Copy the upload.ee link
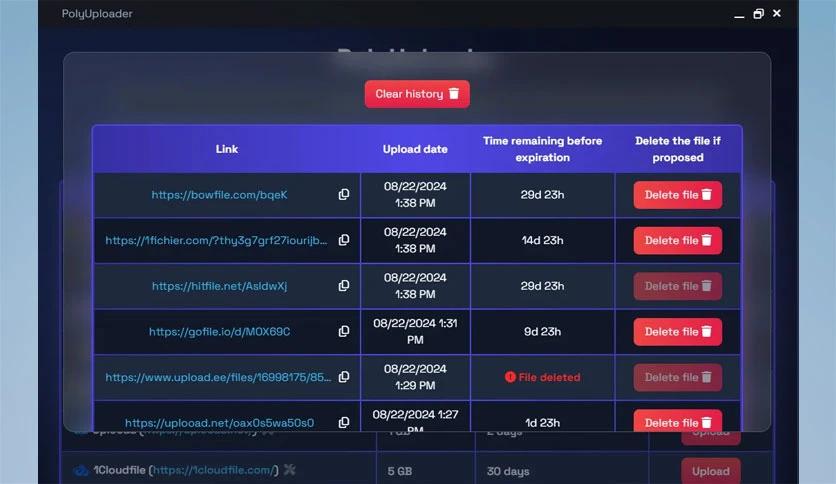Image resolution: width=836 pixels, height=484 pixels. click(x=344, y=377)
